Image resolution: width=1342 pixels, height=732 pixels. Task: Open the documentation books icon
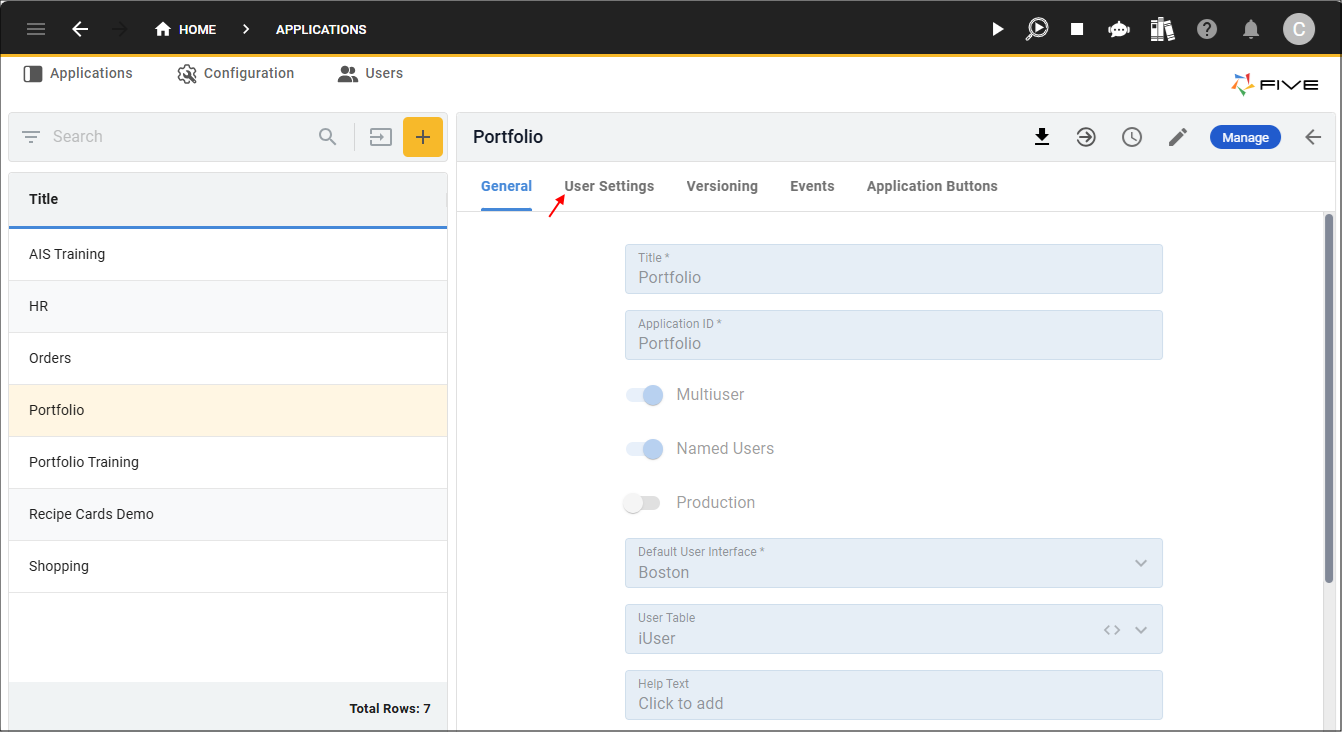click(x=1162, y=29)
